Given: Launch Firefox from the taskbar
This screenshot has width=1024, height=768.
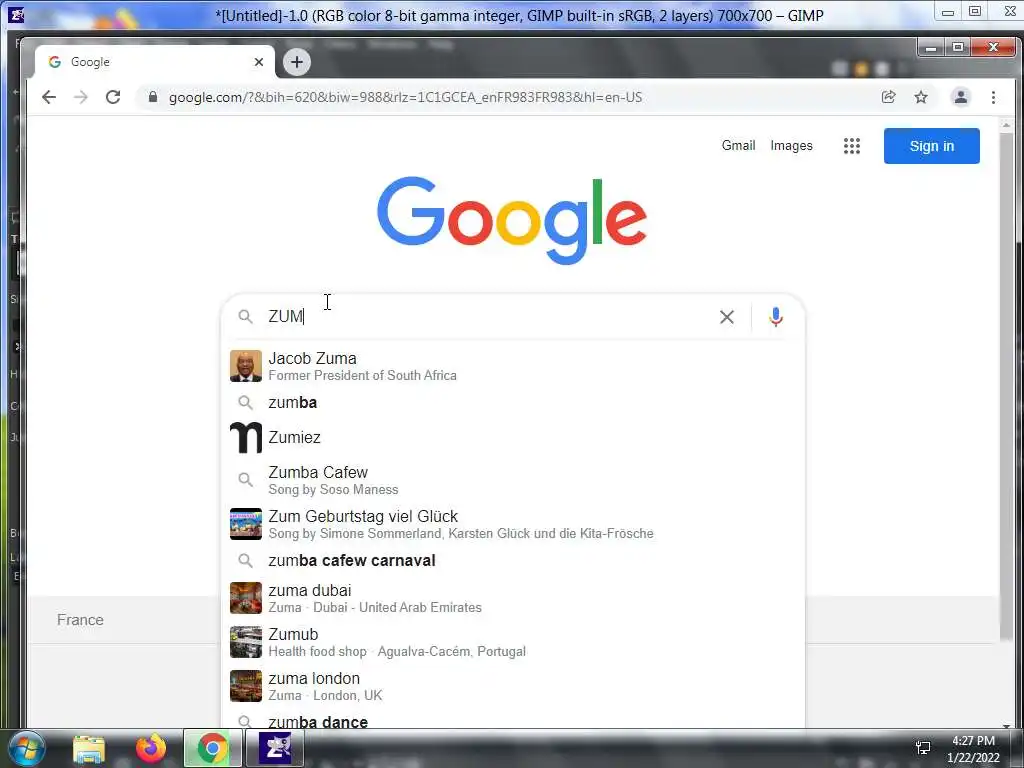Looking at the screenshot, I should click(151, 748).
